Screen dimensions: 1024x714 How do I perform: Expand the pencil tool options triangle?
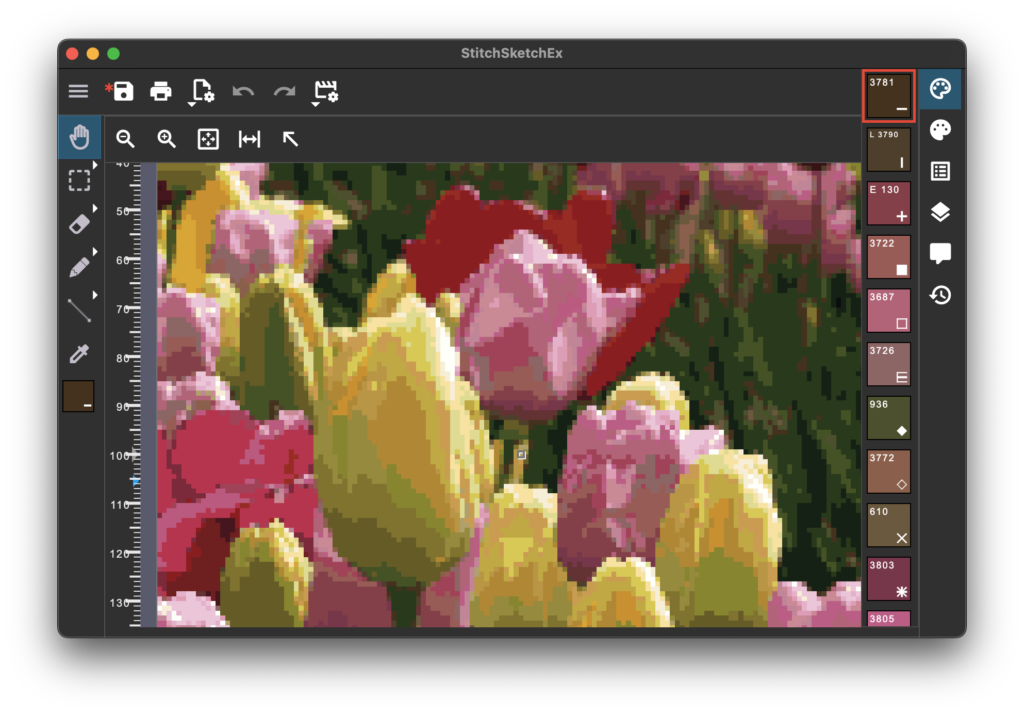[96, 252]
